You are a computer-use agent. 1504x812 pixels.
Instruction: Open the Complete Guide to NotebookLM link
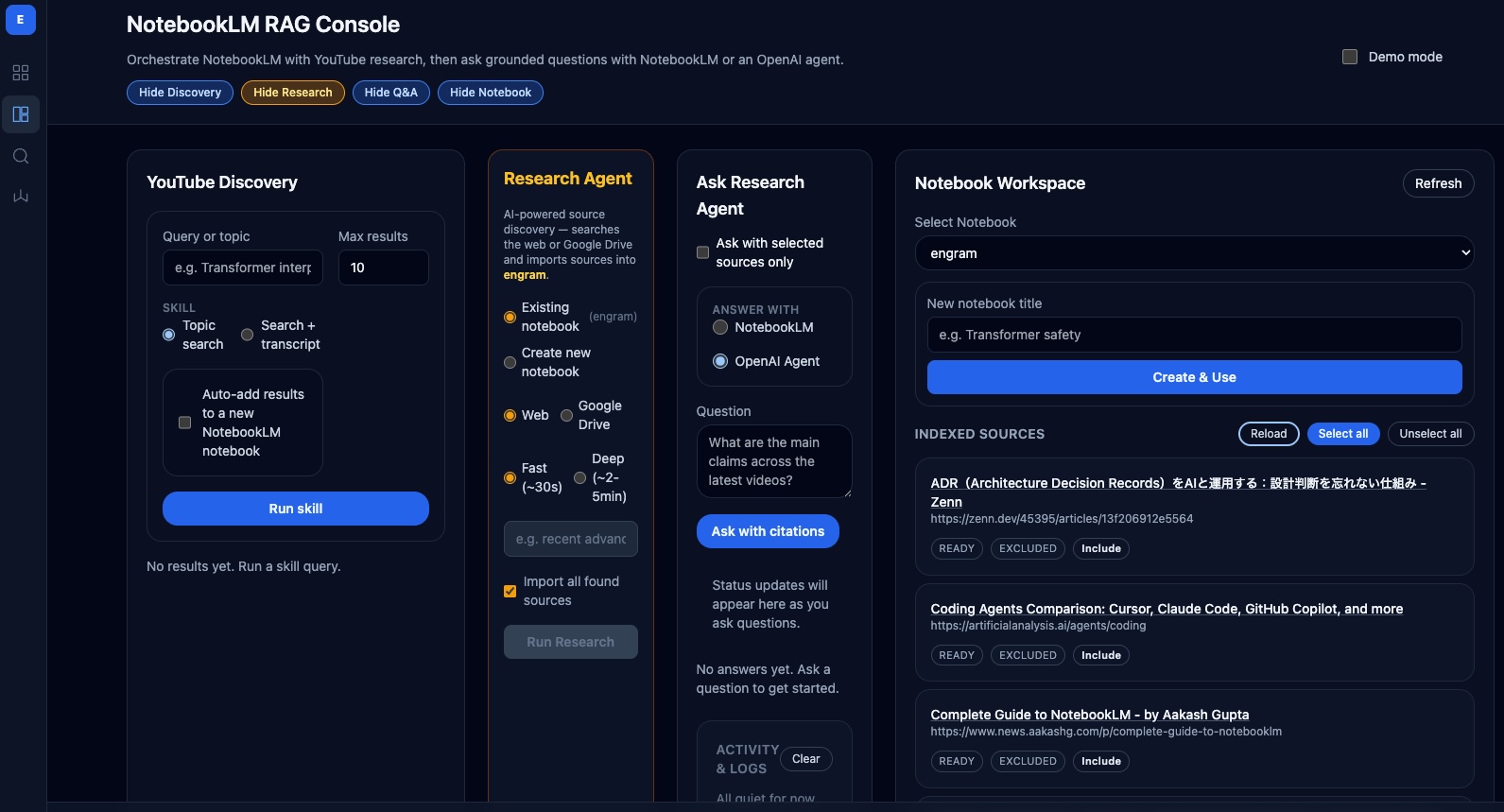1090,715
